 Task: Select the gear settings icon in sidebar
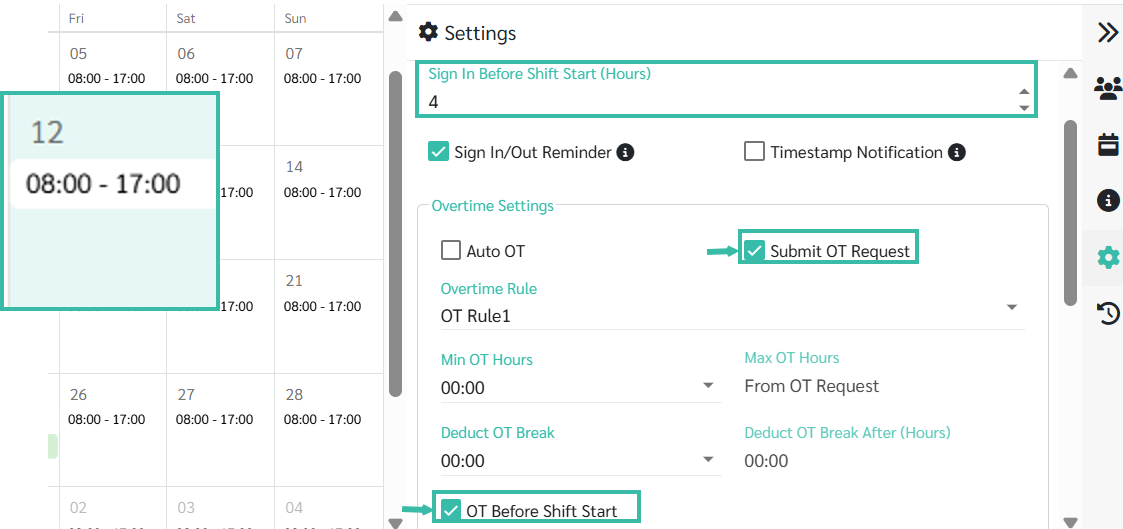point(1108,257)
